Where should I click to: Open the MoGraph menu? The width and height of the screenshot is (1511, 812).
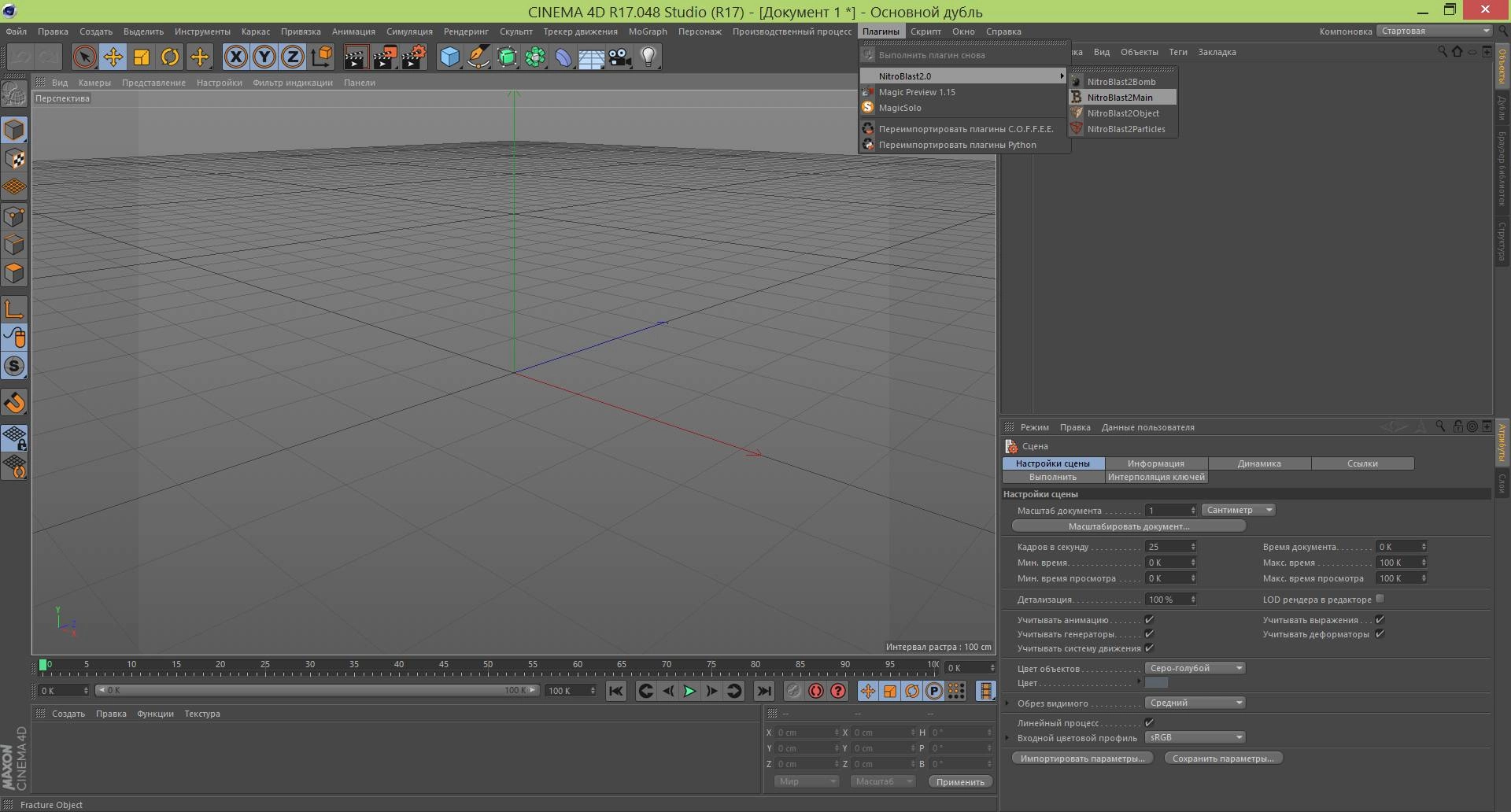[648, 31]
